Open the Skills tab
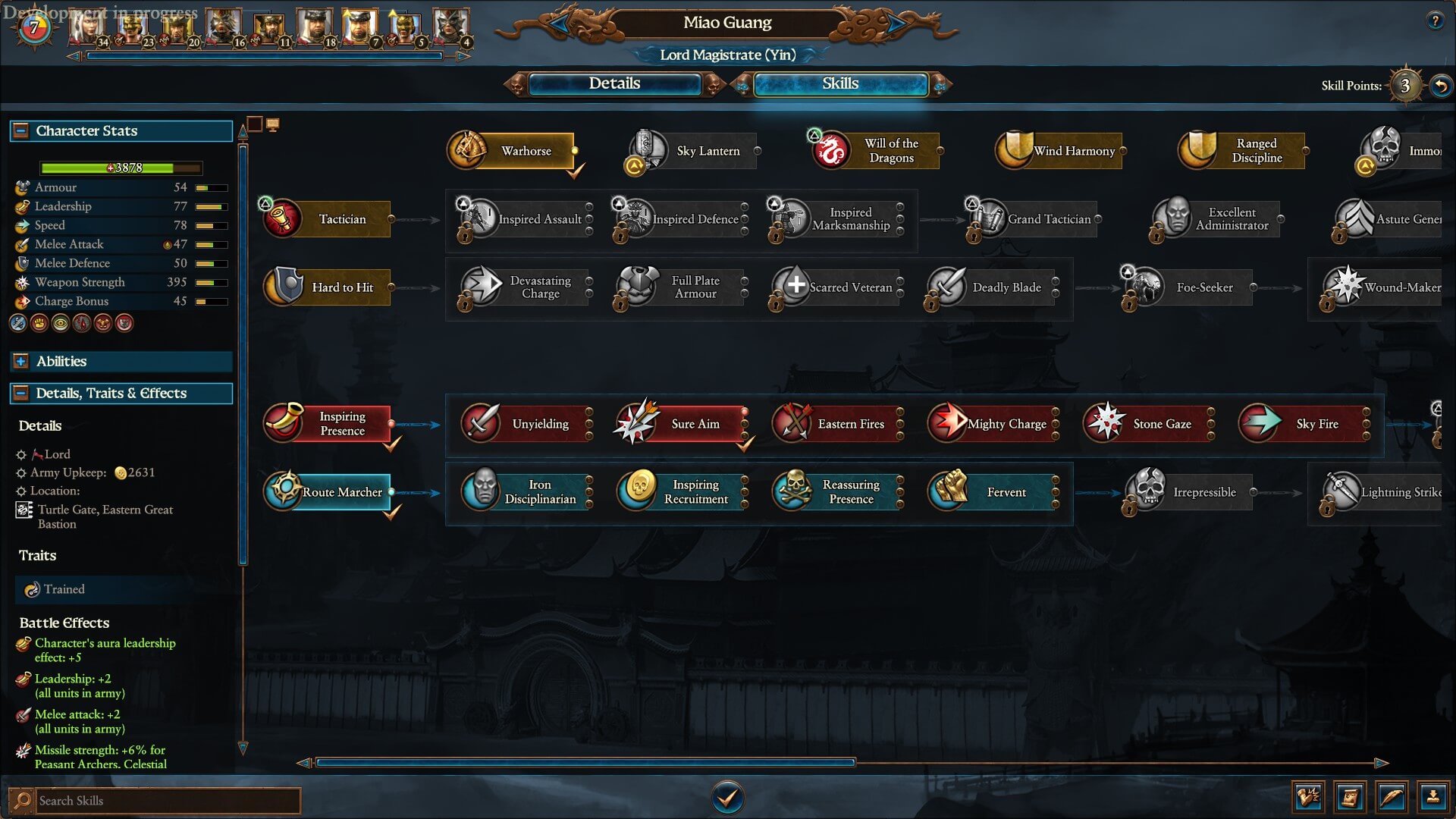Viewport: 1456px width, 819px height. (840, 84)
